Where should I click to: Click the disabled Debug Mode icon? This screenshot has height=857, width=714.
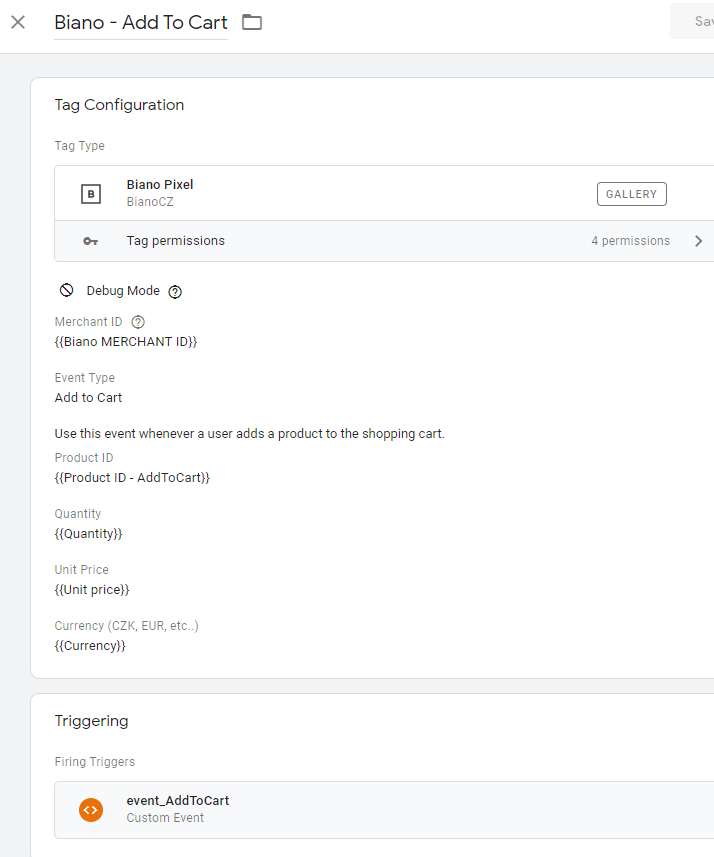point(67,290)
